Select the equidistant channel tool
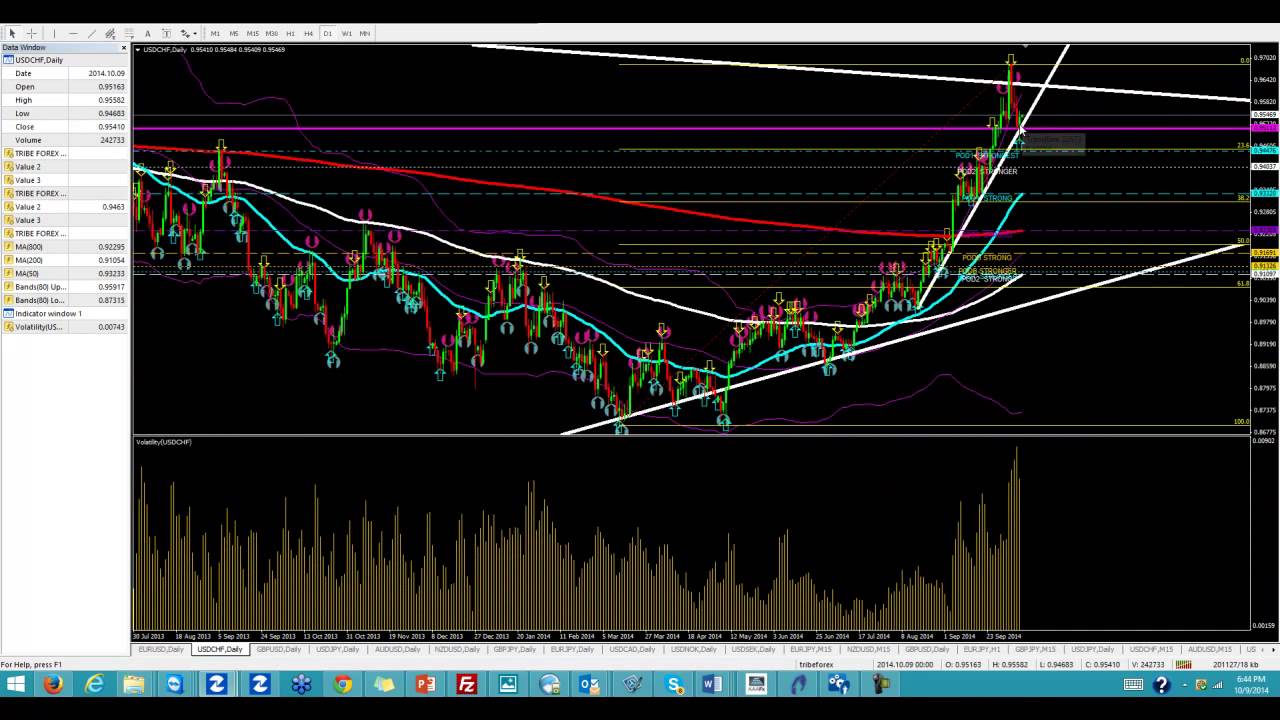The width and height of the screenshot is (1280, 720). pos(110,33)
